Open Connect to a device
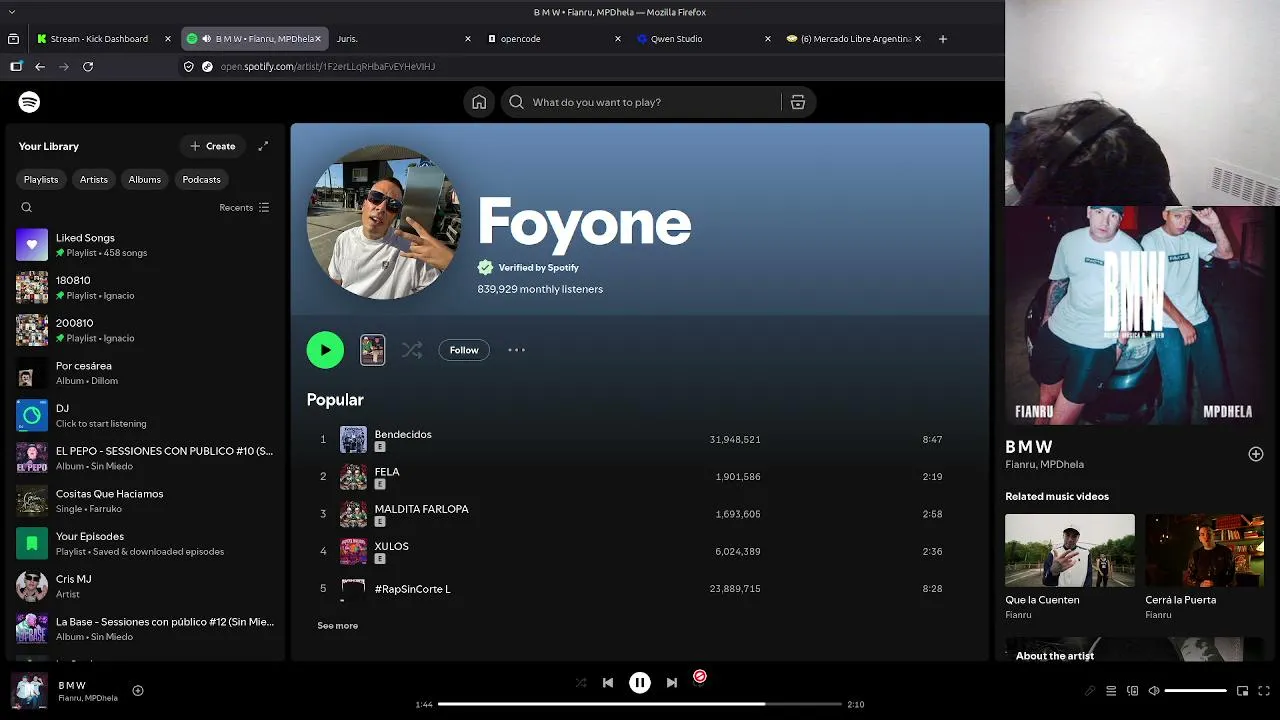 (1132, 691)
